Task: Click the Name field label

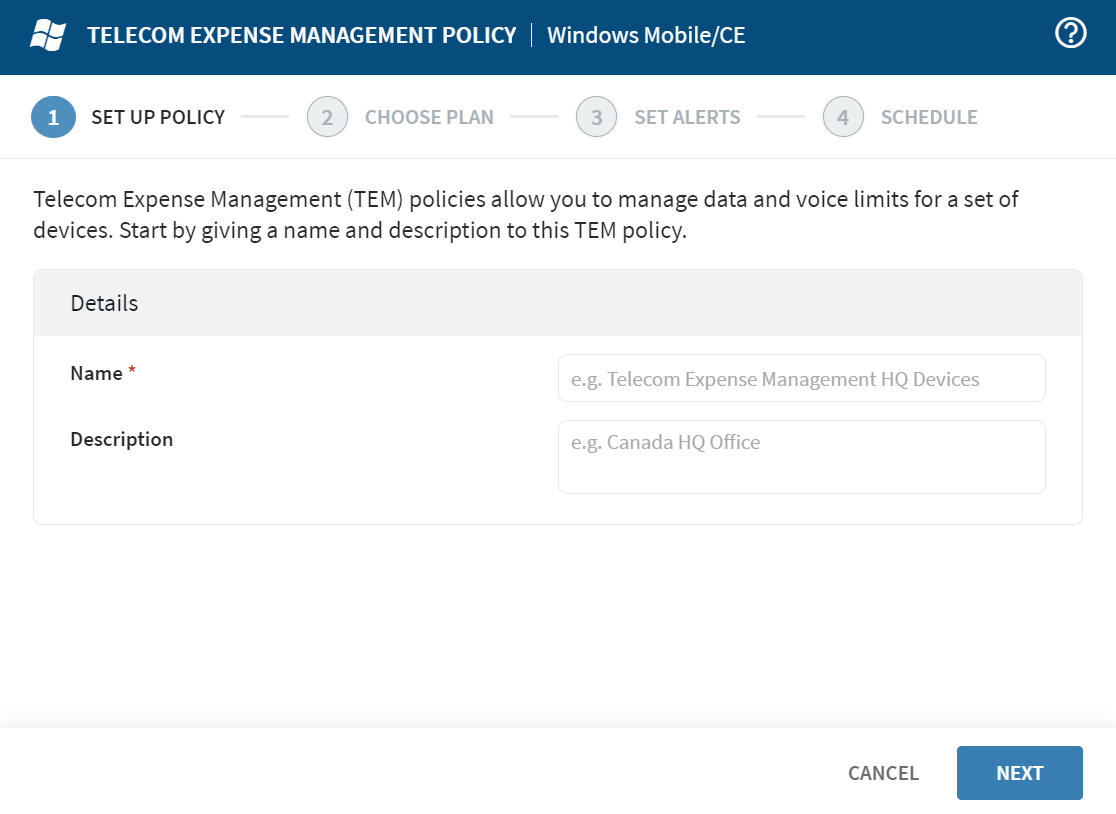Action: pyautogui.click(x=97, y=373)
